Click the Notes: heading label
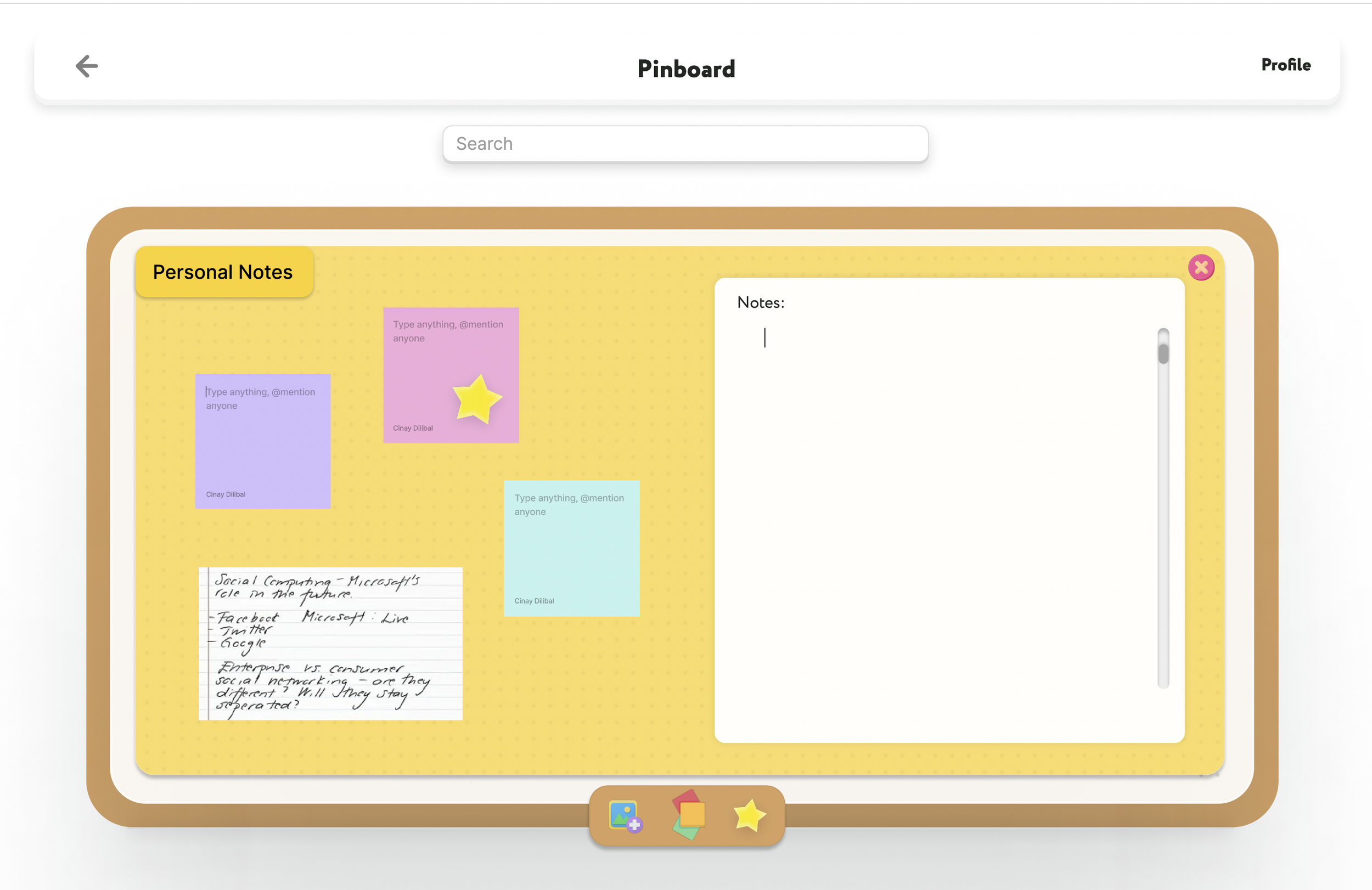This screenshot has width=1372, height=890. tap(761, 303)
